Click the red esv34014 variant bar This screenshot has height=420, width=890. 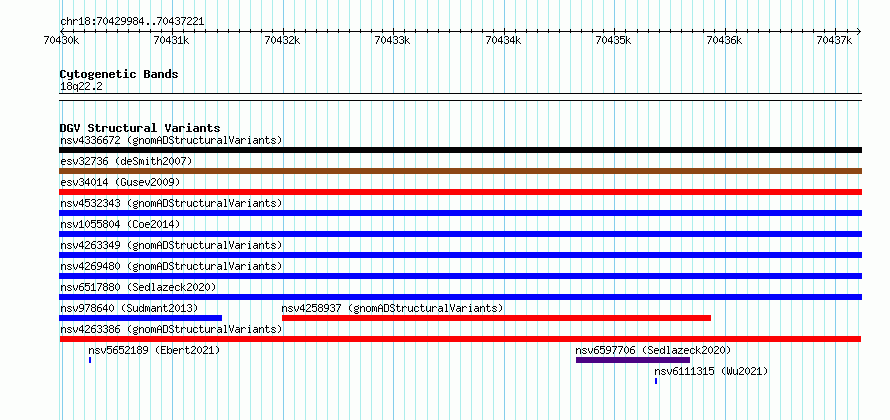point(460,192)
